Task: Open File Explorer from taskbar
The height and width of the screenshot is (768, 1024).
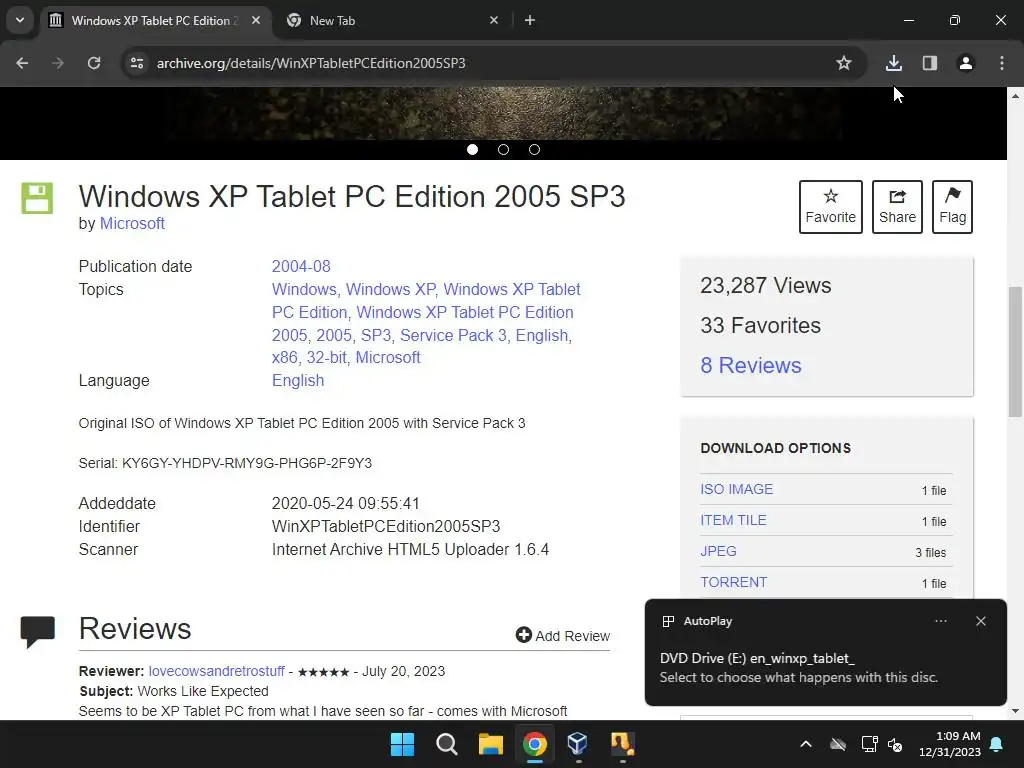Action: pos(490,744)
